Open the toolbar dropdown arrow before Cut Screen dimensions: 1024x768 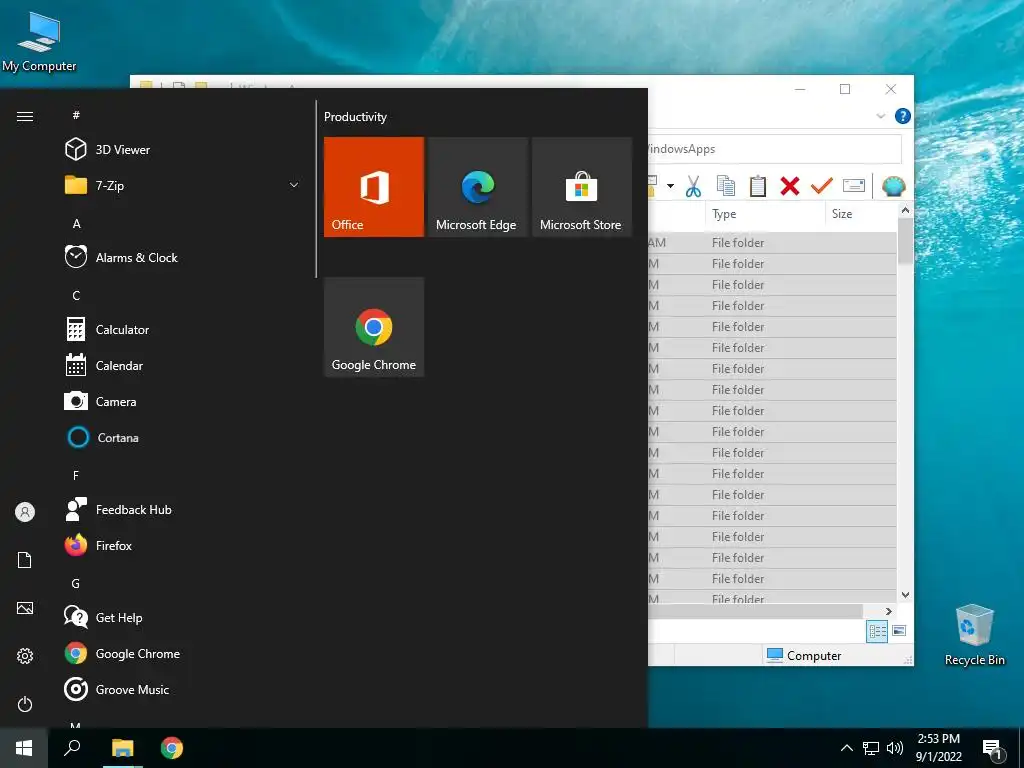coord(670,186)
